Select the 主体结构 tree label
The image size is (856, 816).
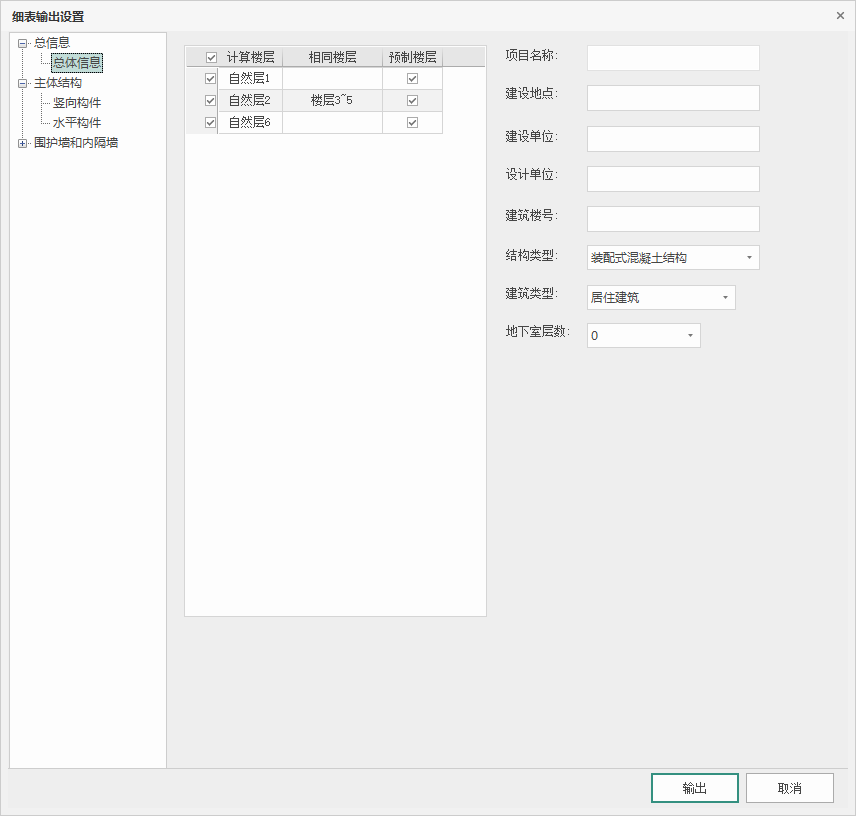click(58, 83)
